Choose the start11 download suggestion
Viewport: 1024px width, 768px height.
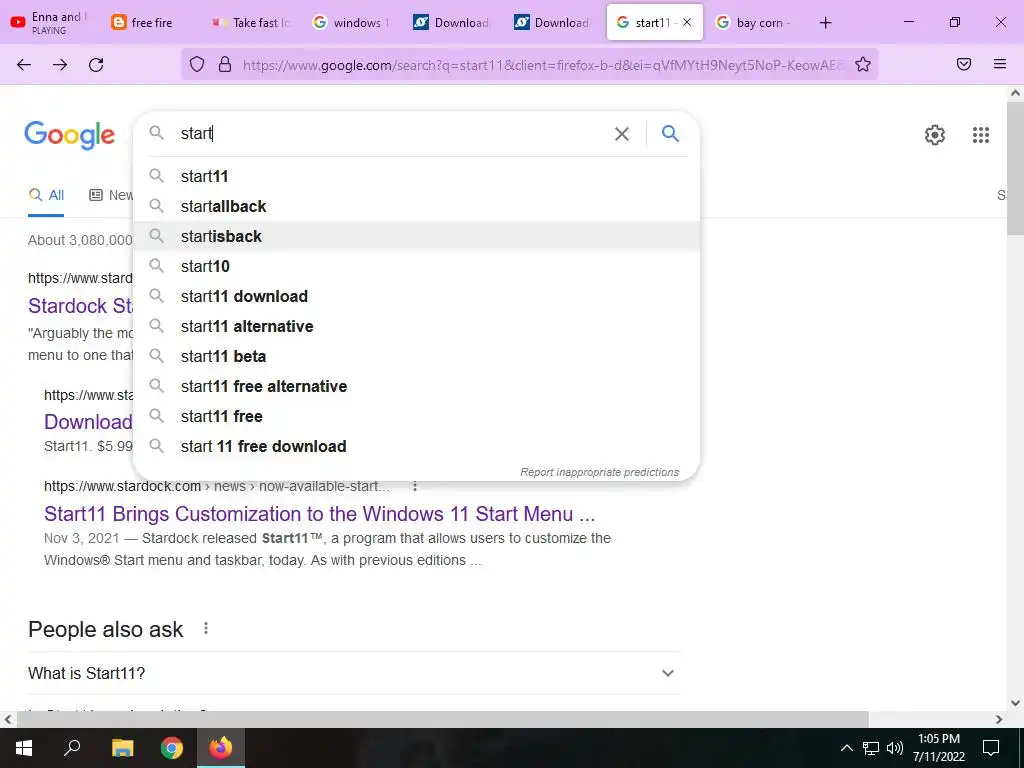tap(416, 296)
